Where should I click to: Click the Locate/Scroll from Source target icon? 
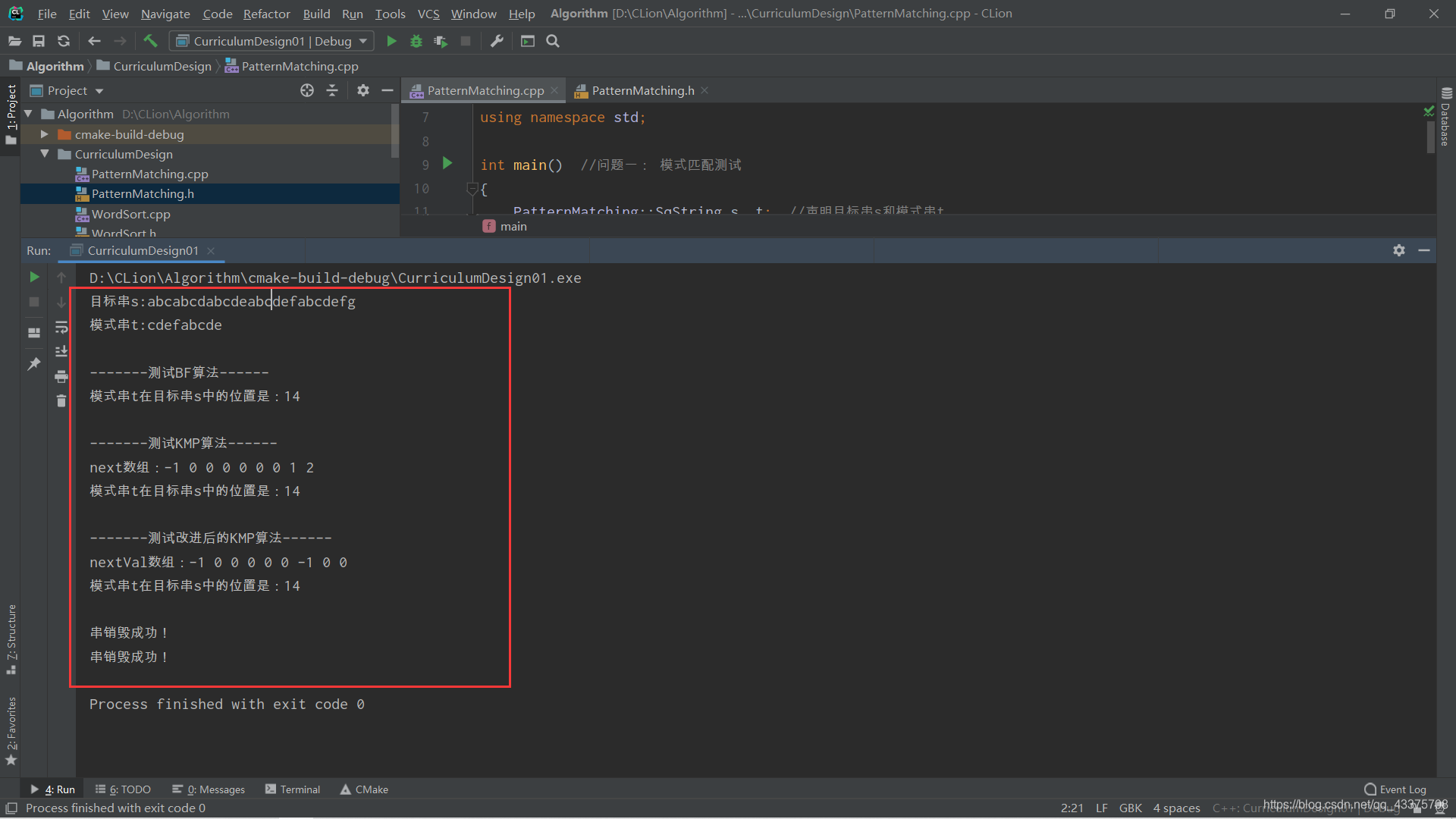coord(306,91)
